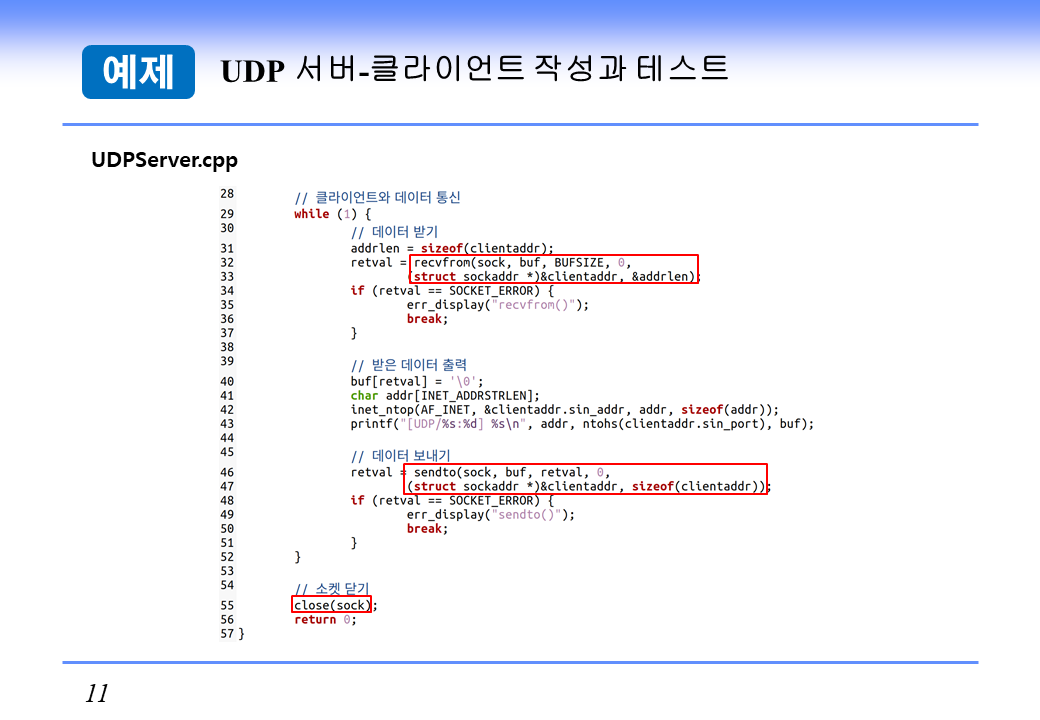Click 'char addr[INET_ADDRSTRLEN];' line
This screenshot has width=1040, height=720.
tap(445, 396)
